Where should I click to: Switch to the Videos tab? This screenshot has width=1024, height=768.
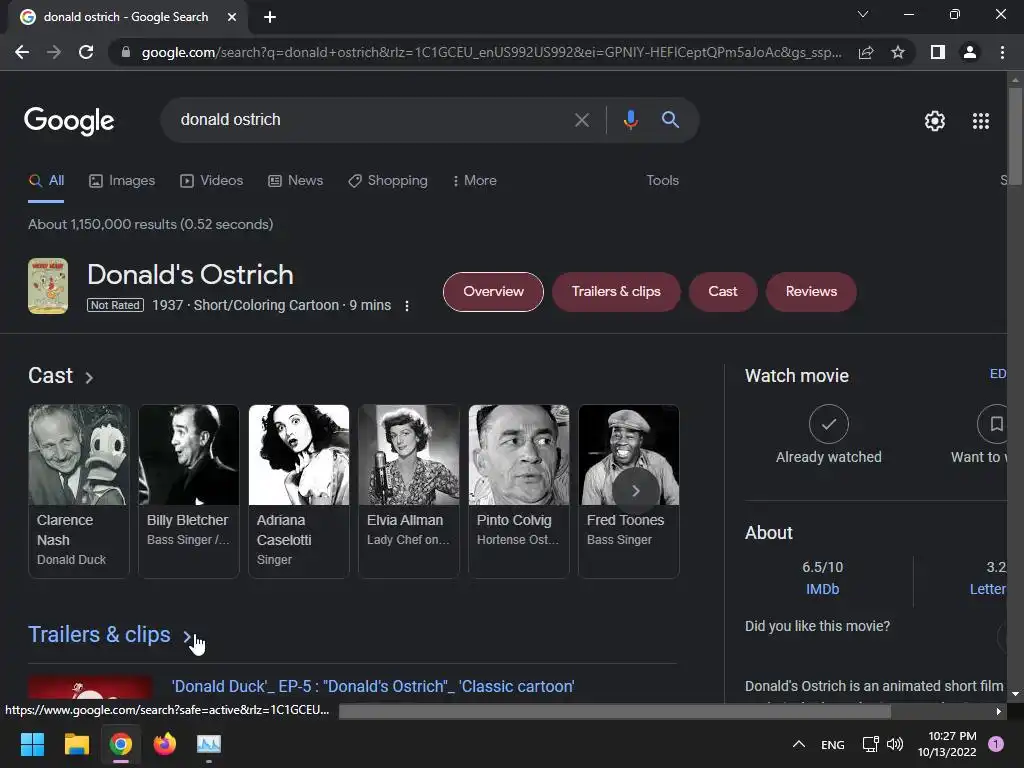coord(212,181)
